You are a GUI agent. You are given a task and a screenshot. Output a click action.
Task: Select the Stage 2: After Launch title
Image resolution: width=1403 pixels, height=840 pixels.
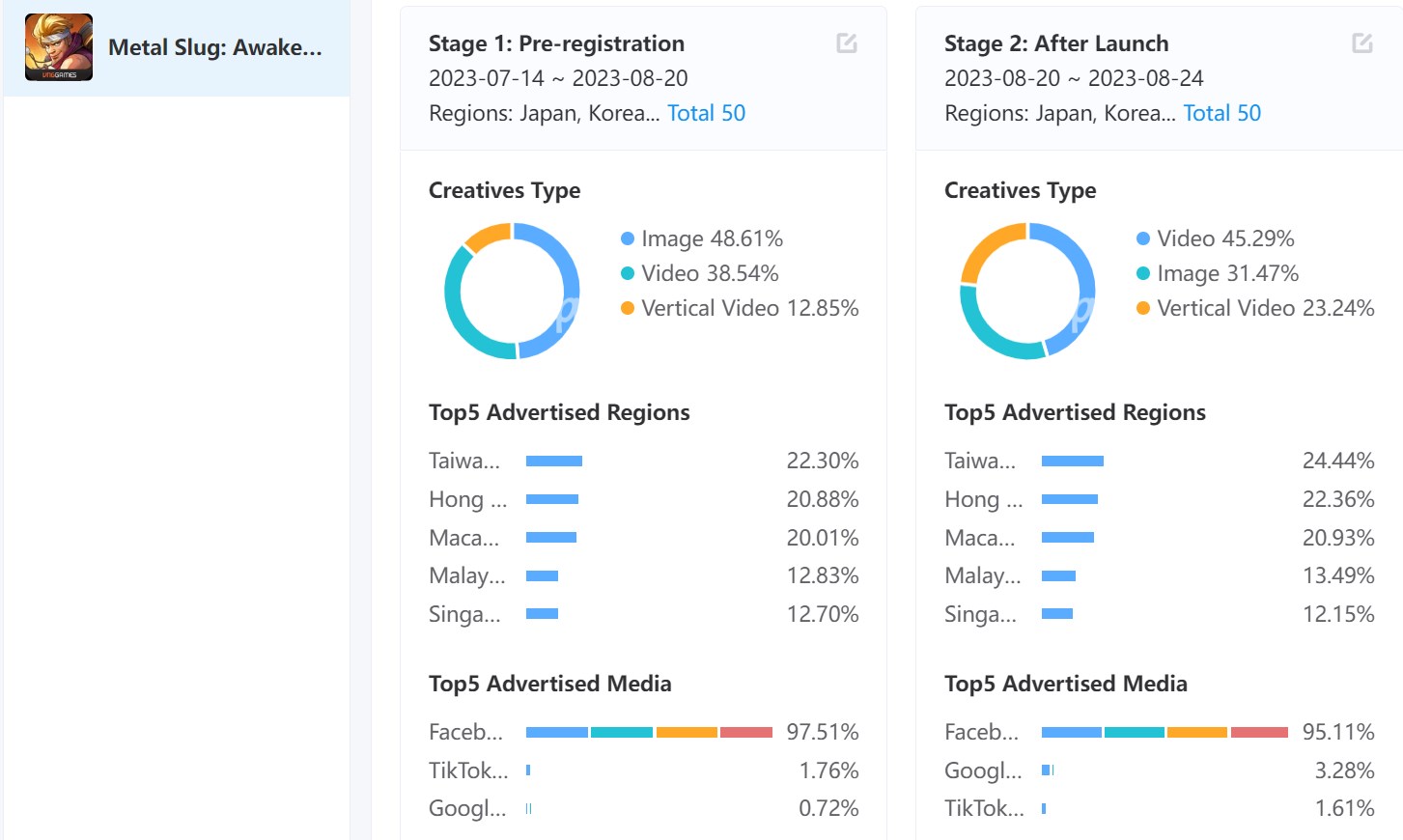click(1056, 43)
